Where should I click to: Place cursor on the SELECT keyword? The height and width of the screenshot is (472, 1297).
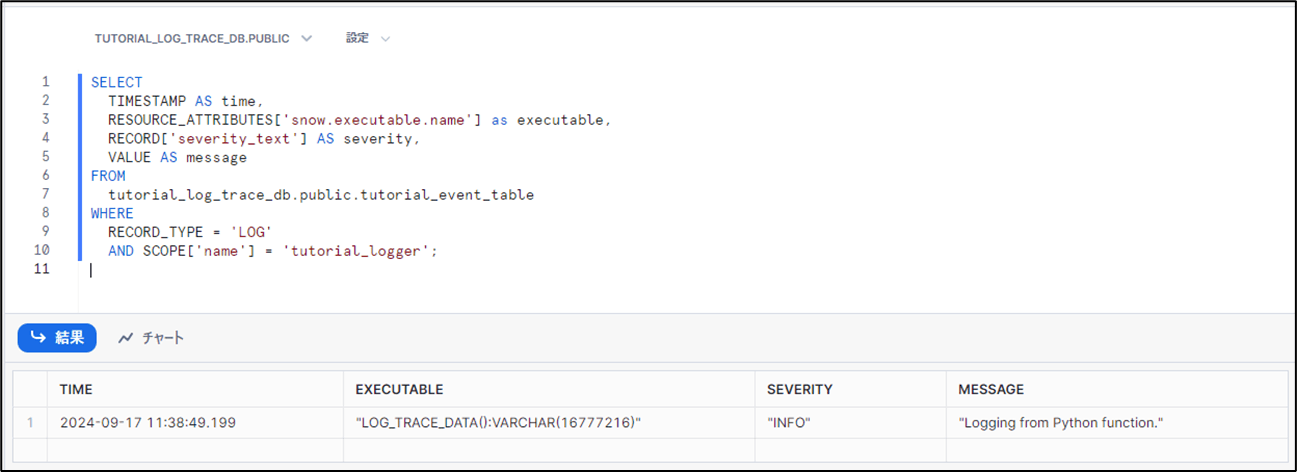click(117, 82)
